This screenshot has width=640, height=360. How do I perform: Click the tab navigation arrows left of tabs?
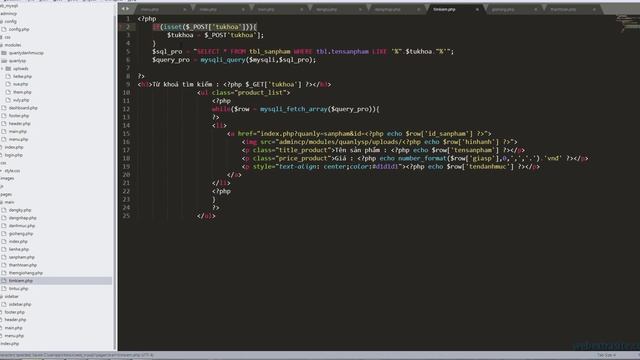pos(125,9)
